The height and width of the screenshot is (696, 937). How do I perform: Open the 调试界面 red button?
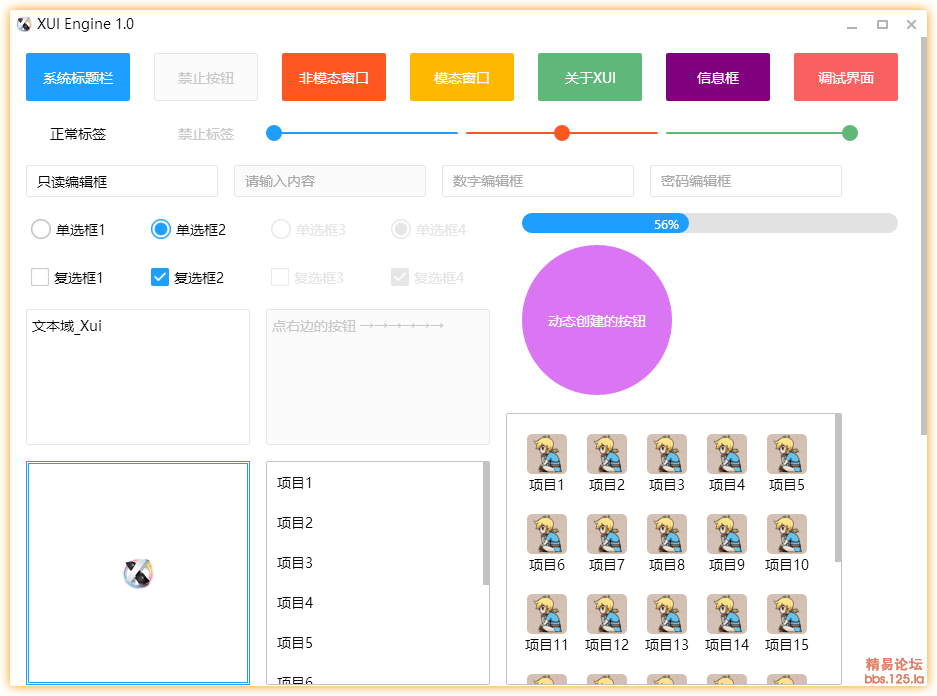coord(846,77)
